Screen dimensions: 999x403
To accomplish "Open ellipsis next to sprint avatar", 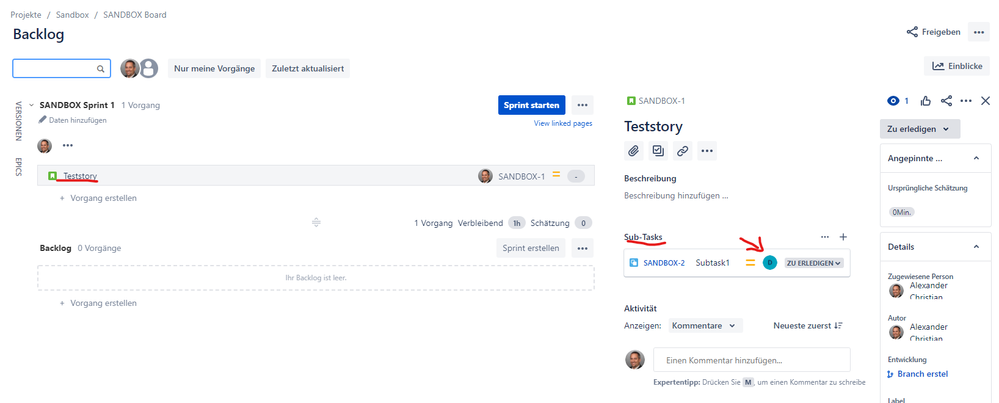I will (x=68, y=146).
